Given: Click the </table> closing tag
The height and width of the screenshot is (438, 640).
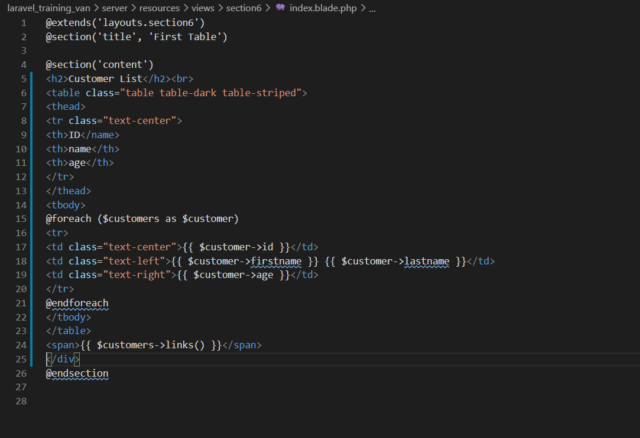Looking at the screenshot, I should tap(69, 331).
